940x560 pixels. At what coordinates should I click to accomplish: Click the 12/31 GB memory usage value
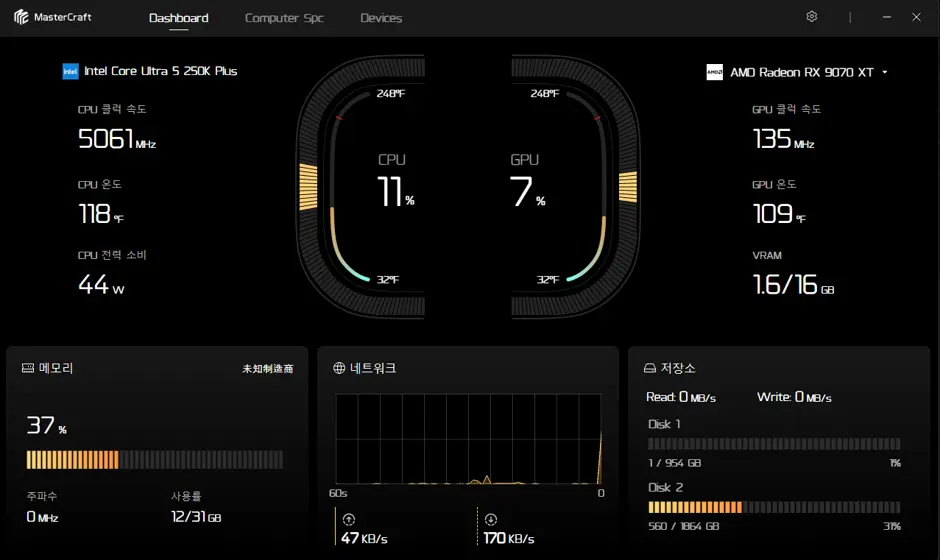point(196,517)
